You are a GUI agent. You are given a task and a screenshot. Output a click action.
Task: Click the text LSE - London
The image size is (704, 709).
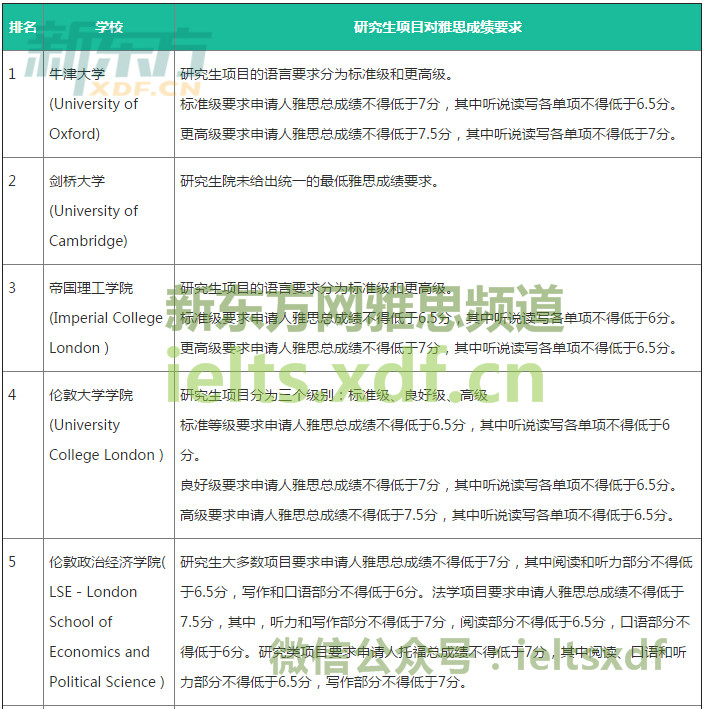(x=93, y=592)
